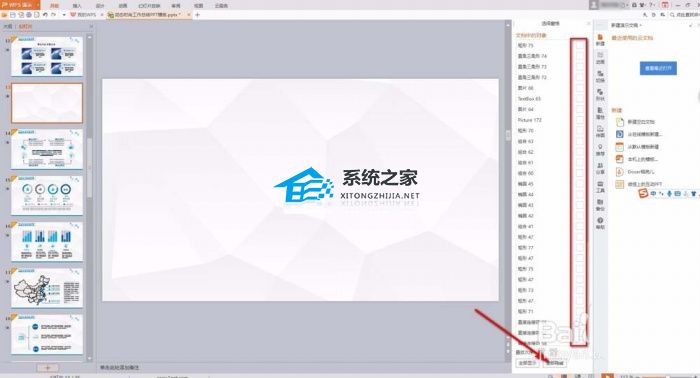Toggle visibility checkbox for 椭圆 45

[x=579, y=184]
